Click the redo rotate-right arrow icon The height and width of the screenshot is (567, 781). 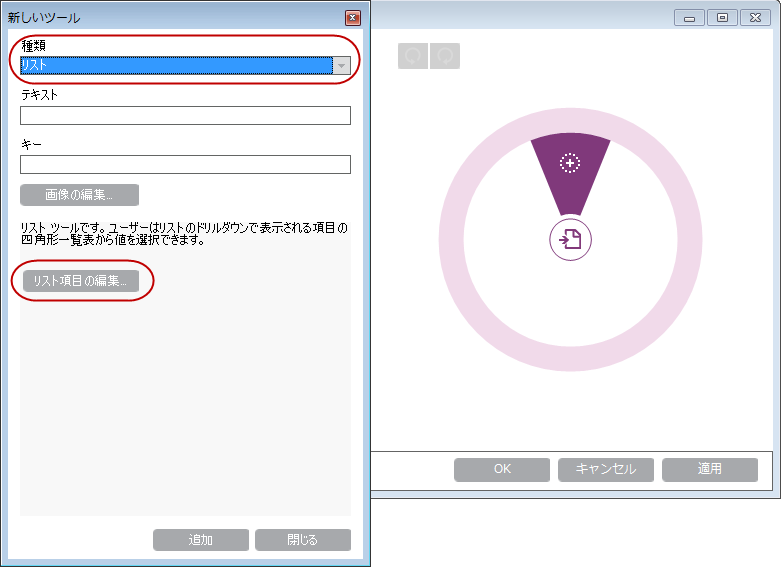(445, 56)
